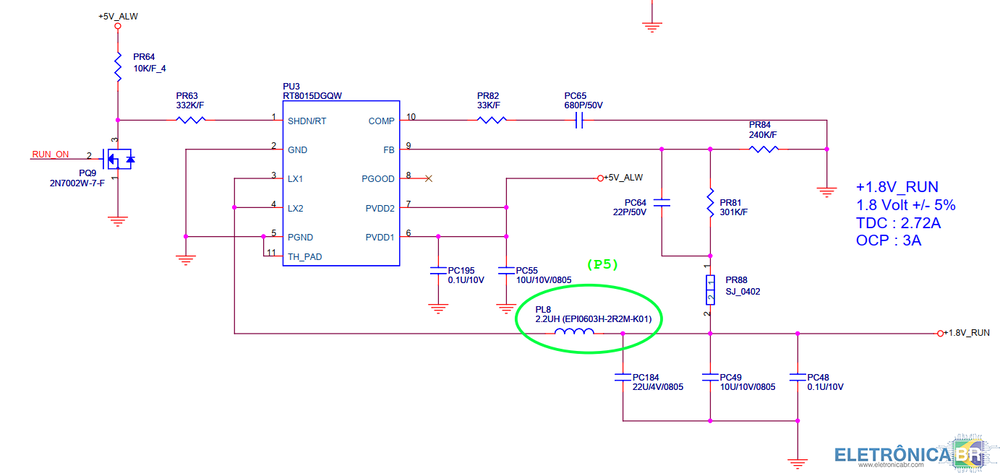The image size is (1000, 473).
Task: Select the COMP pin label on PU3
Action: [380, 120]
